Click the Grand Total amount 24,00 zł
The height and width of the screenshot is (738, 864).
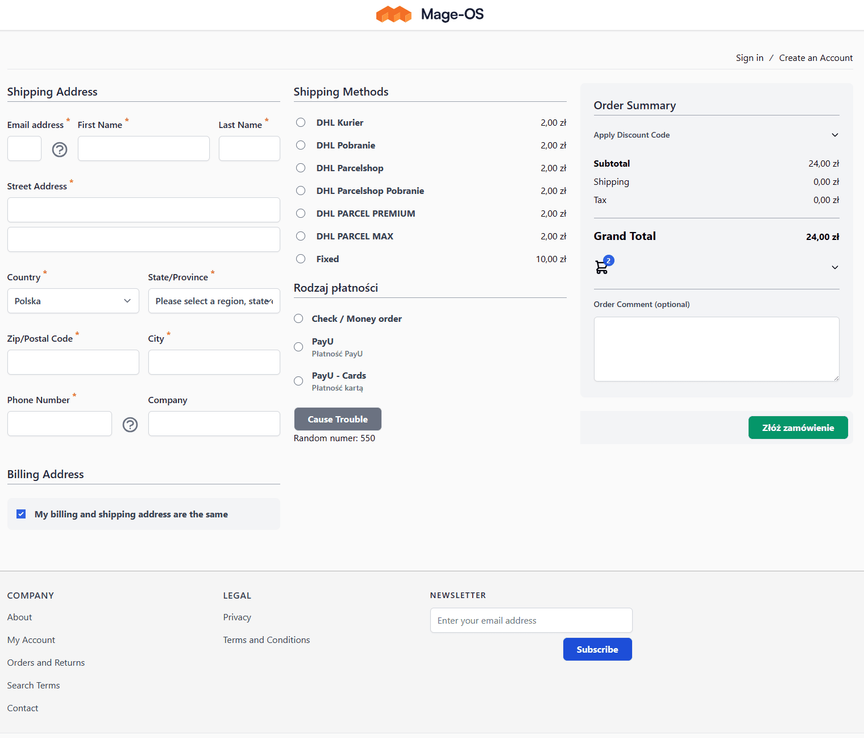pos(822,237)
